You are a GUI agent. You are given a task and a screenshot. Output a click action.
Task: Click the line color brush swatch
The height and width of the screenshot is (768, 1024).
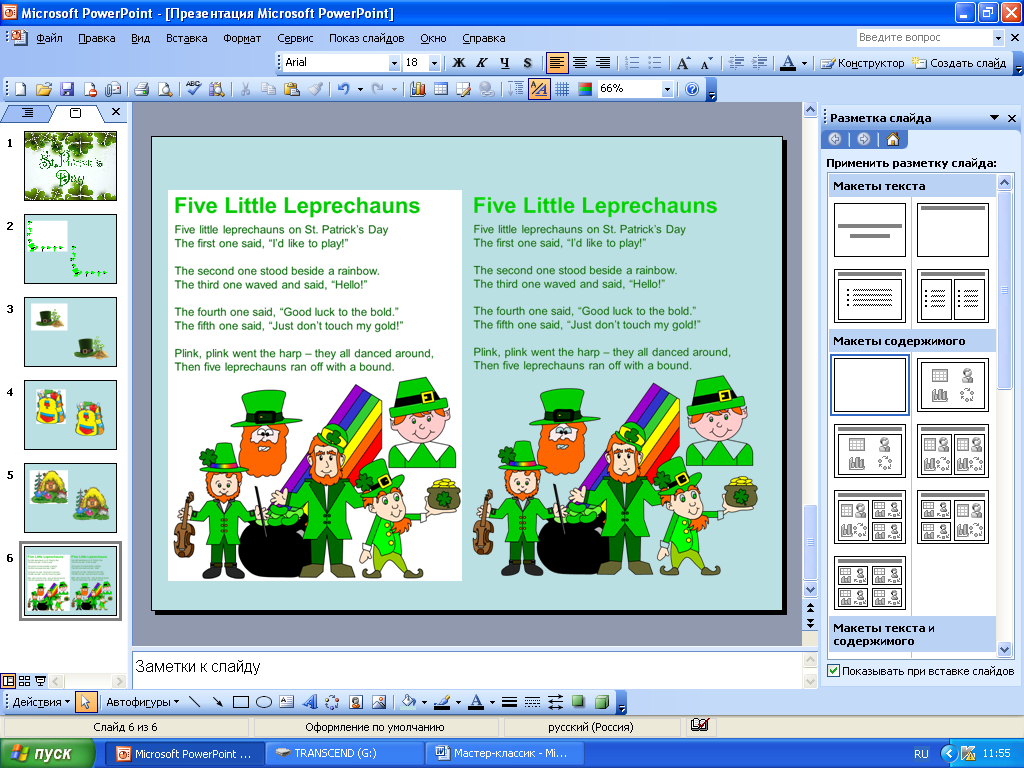(x=442, y=702)
